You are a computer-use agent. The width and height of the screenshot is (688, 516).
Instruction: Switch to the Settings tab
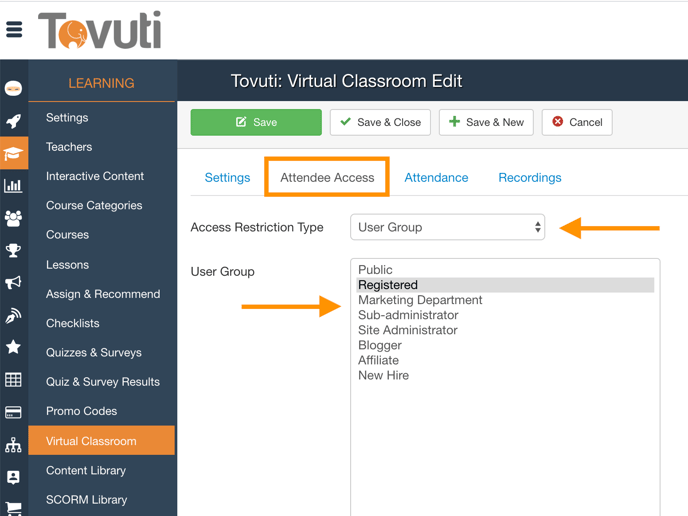[227, 178]
